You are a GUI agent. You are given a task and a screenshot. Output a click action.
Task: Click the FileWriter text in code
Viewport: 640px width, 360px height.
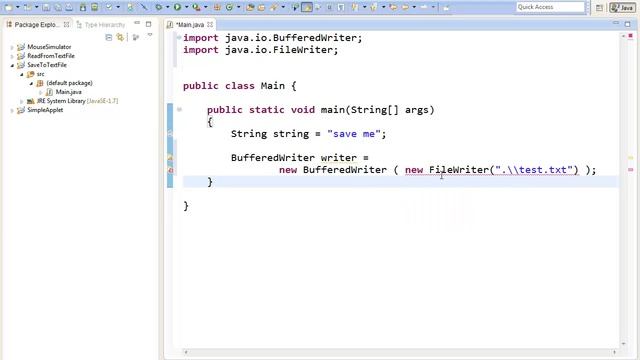[x=459, y=170]
